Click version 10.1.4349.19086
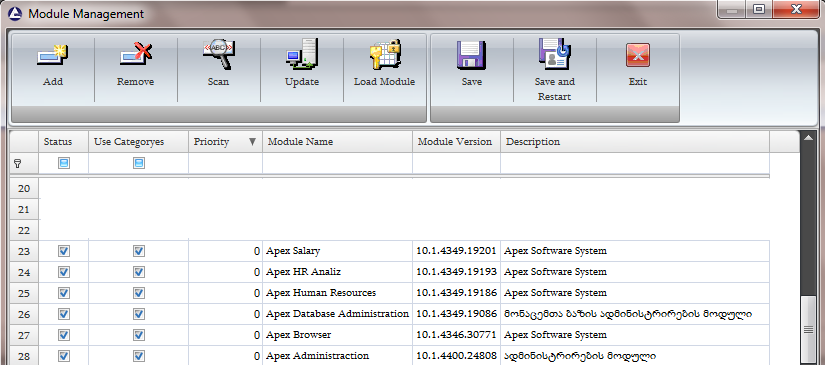Image resolution: width=825 pixels, height=365 pixels. point(456,314)
